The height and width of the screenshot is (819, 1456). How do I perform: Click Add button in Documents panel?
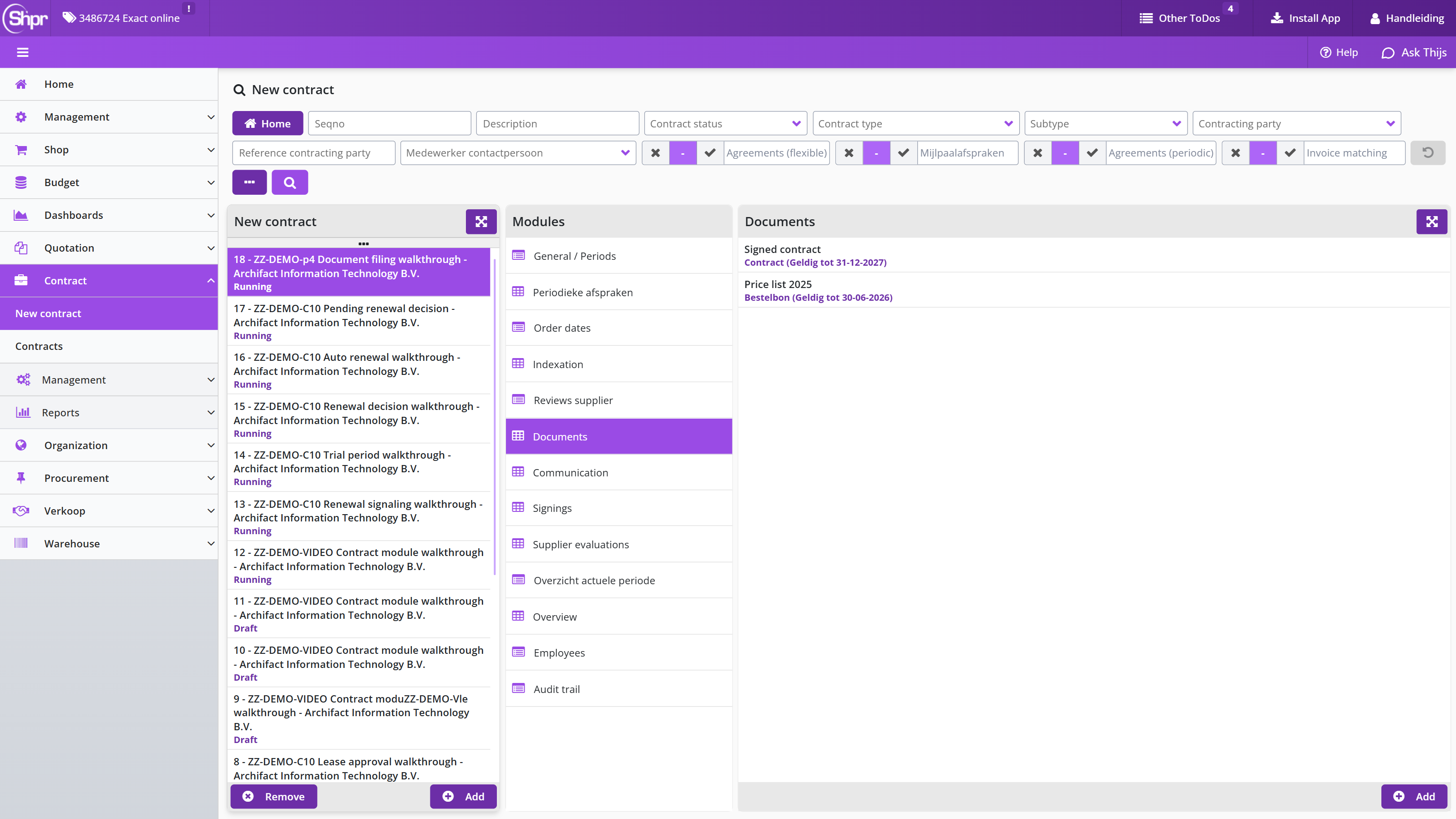click(1414, 796)
